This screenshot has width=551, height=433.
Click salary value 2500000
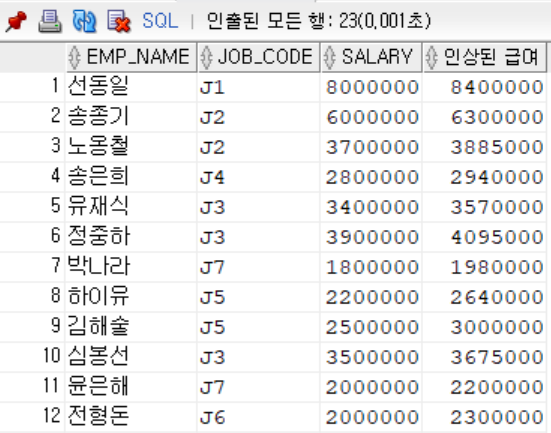(372, 327)
